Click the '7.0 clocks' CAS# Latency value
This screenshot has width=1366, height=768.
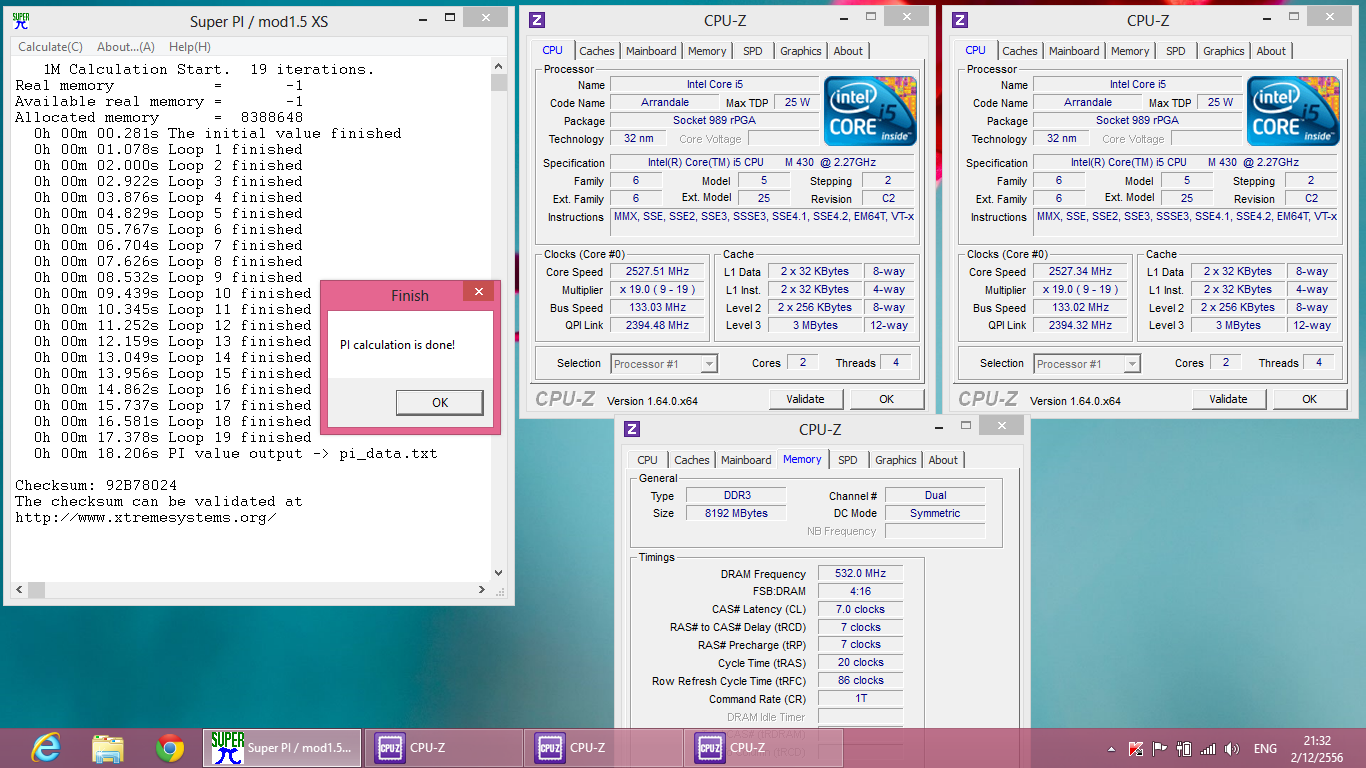click(860, 609)
